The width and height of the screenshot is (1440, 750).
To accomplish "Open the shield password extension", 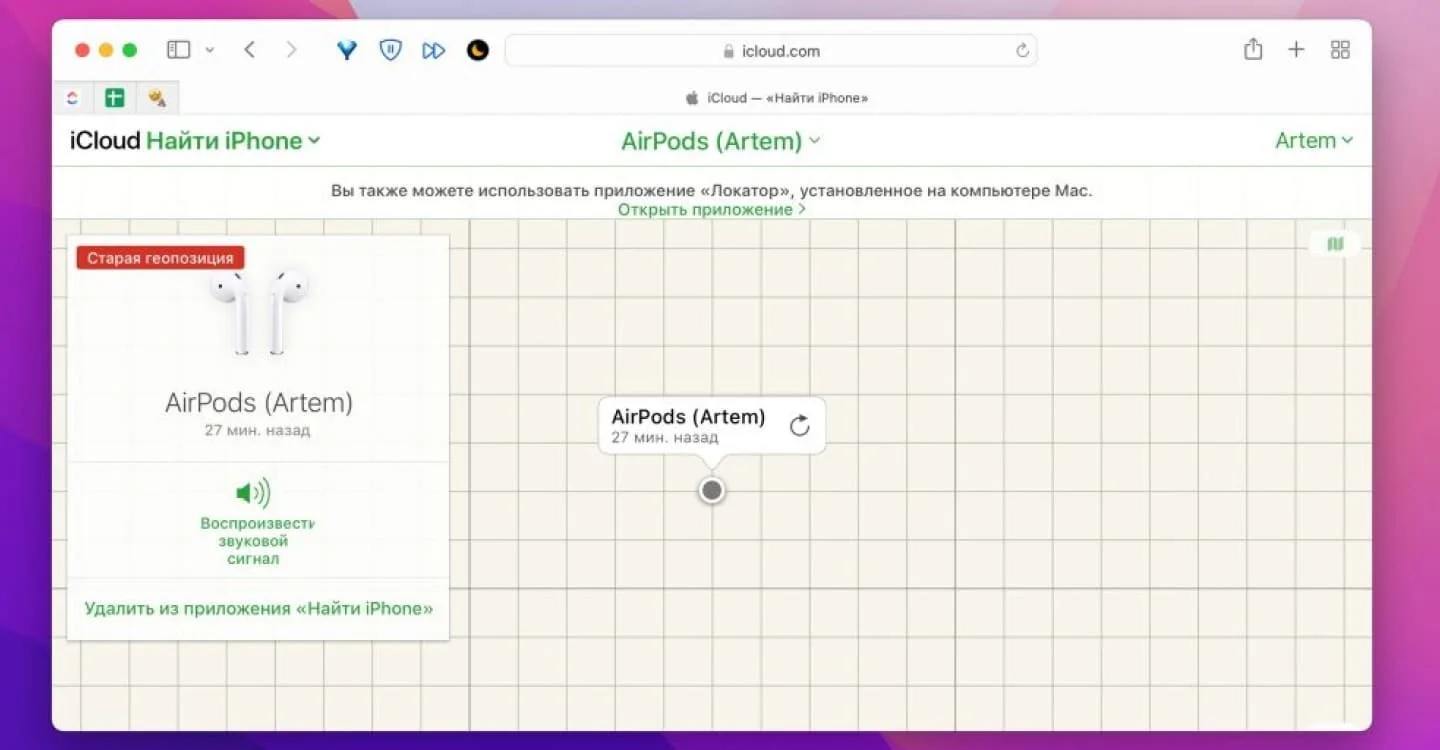I will [x=390, y=50].
